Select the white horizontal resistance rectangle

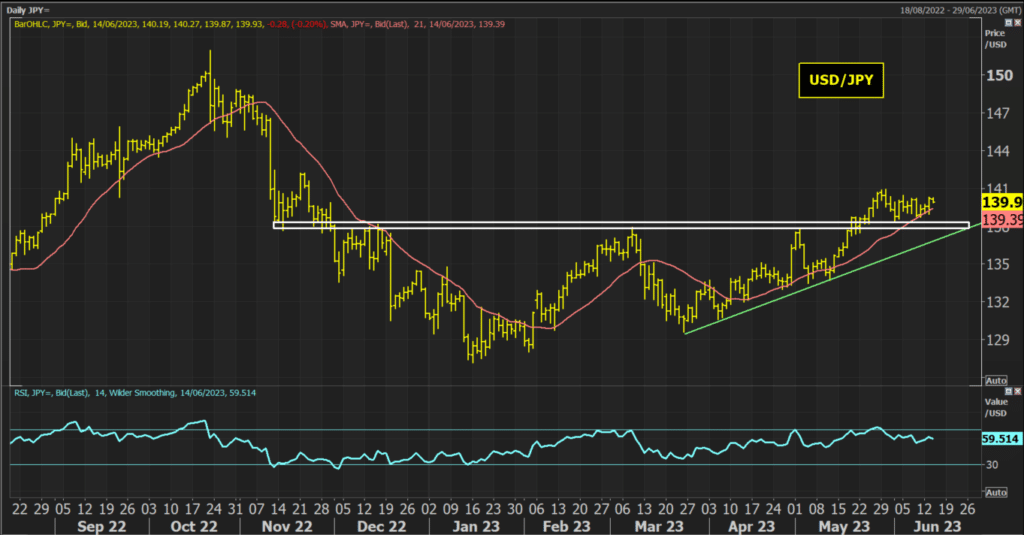coord(621,225)
